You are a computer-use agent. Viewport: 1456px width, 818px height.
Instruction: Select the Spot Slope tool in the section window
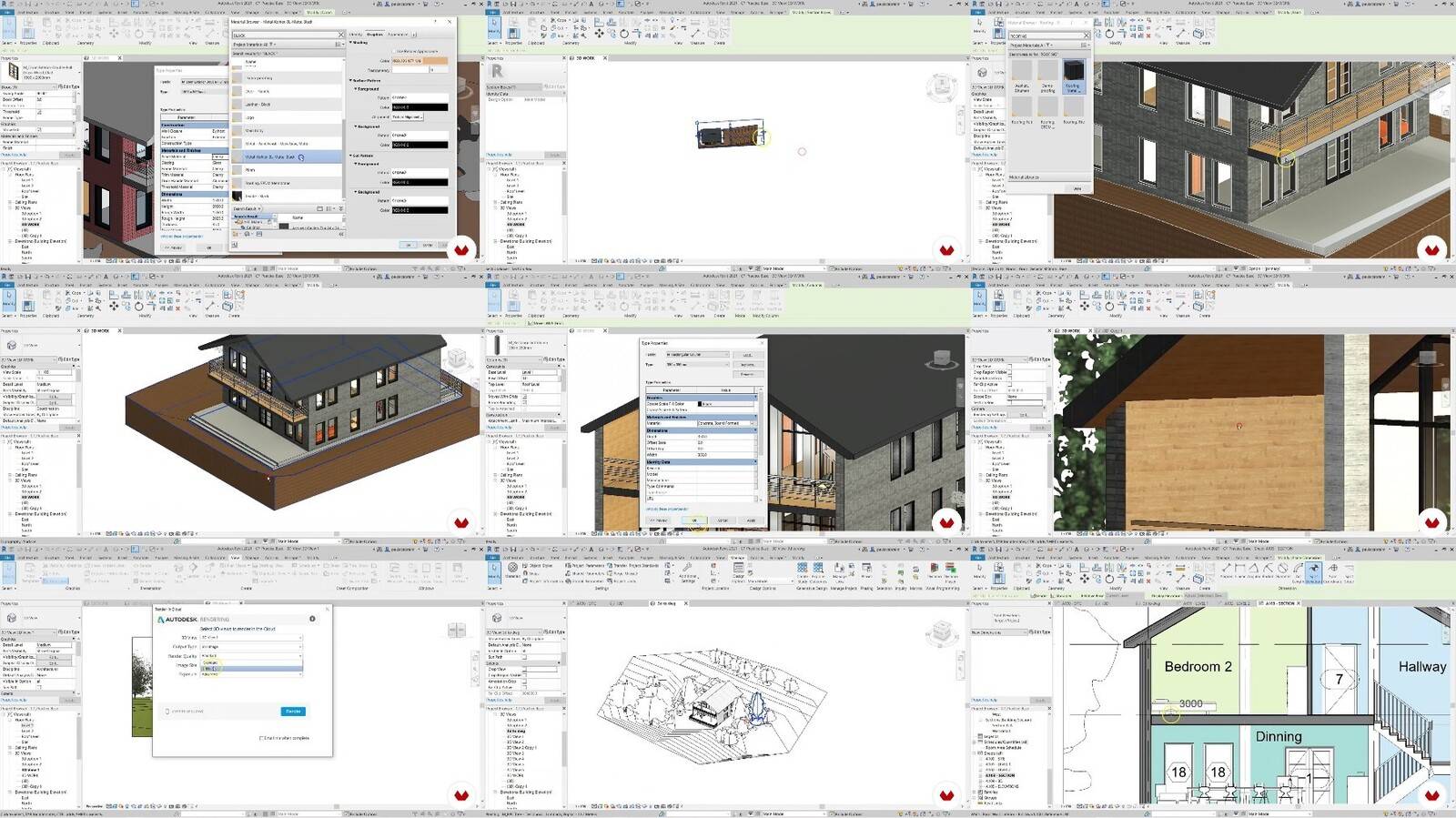coord(1349,573)
